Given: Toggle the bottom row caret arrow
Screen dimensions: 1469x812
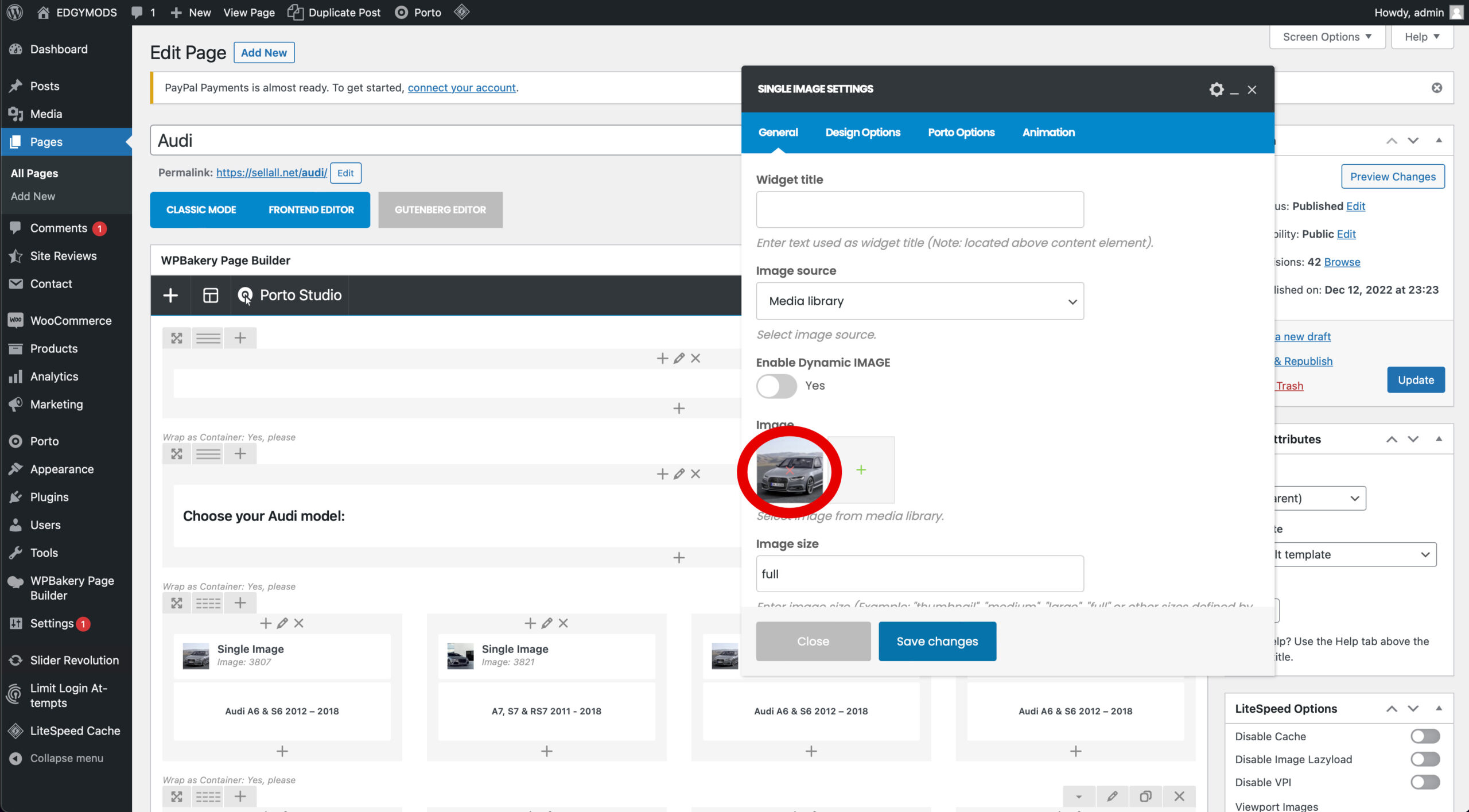Looking at the screenshot, I should coord(1079,797).
